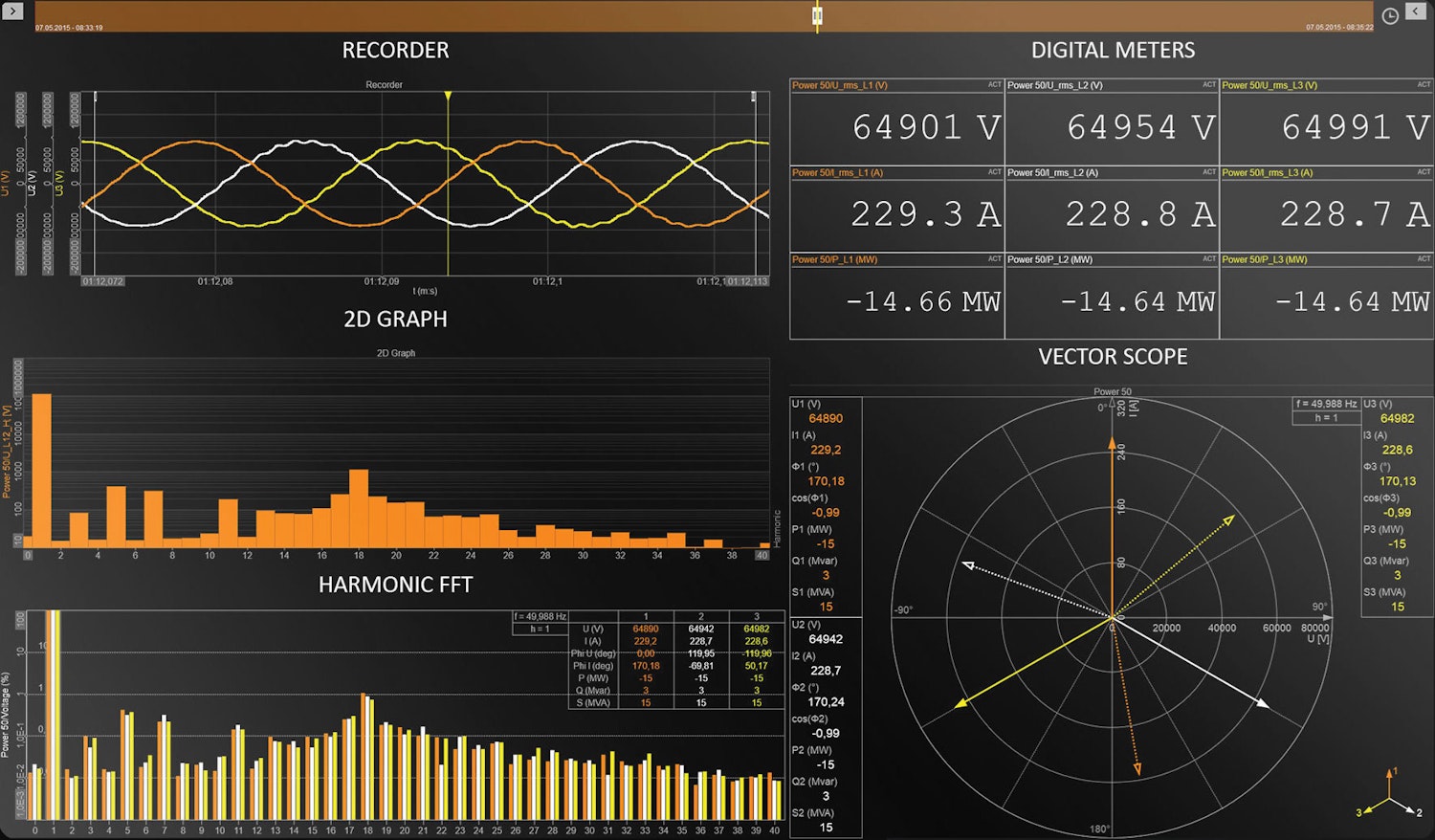Image resolution: width=1435 pixels, height=840 pixels.
Task: Collapse the right panel arrow button
Action: pos(1416,11)
